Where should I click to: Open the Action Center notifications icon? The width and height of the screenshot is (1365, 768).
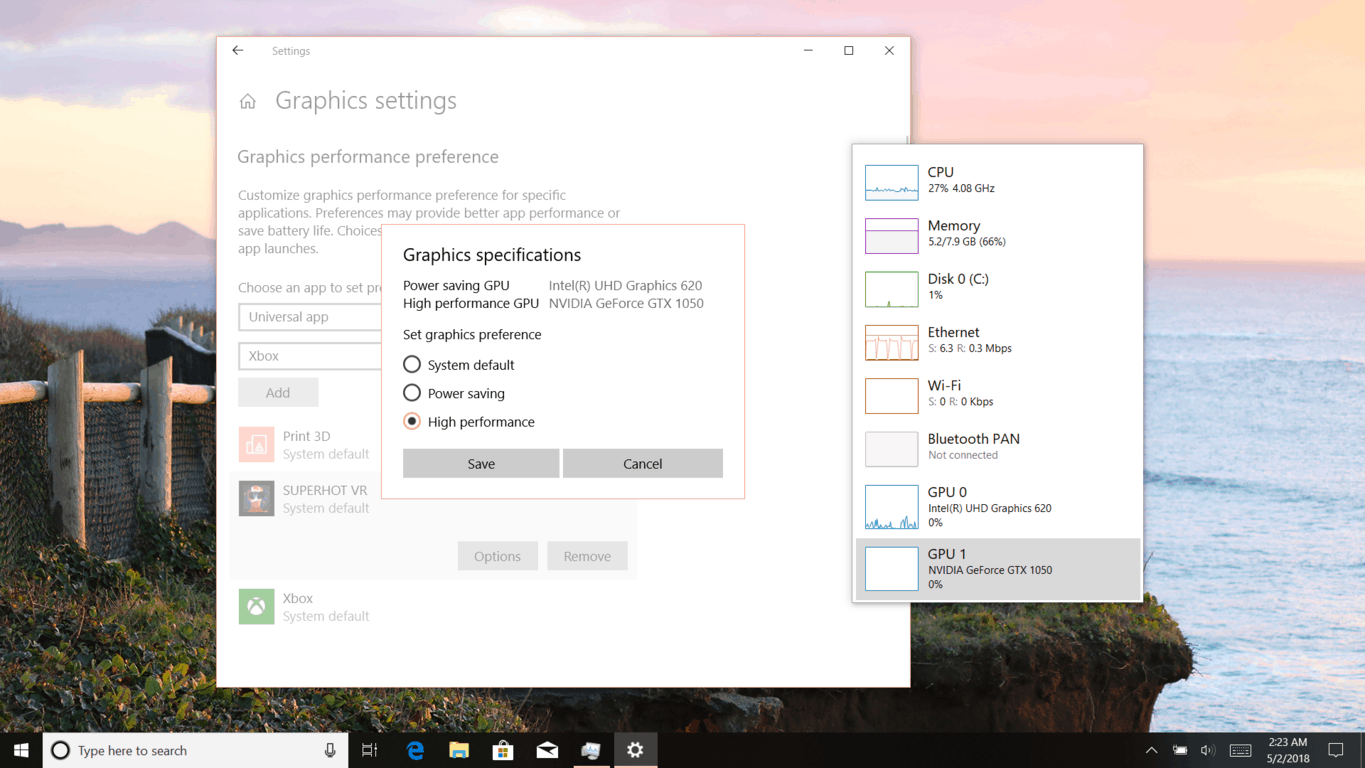[x=1336, y=750]
